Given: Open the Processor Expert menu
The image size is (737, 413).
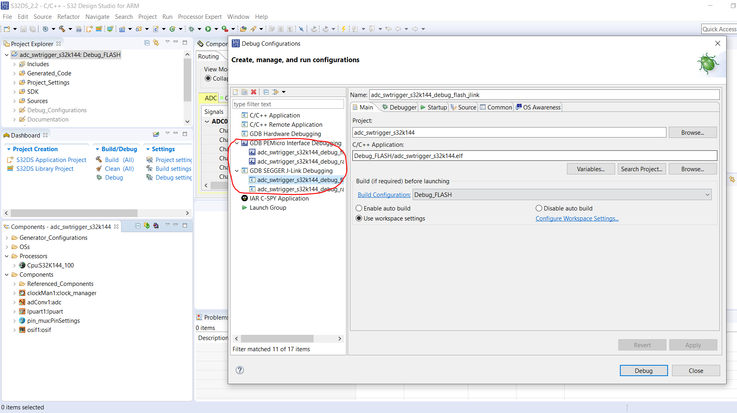Looking at the screenshot, I should 199,16.
